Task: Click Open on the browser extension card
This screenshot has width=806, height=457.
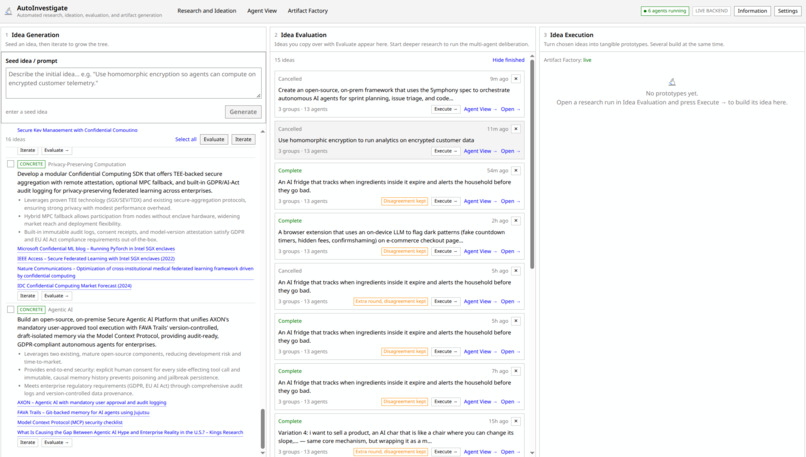Action: click(510, 251)
